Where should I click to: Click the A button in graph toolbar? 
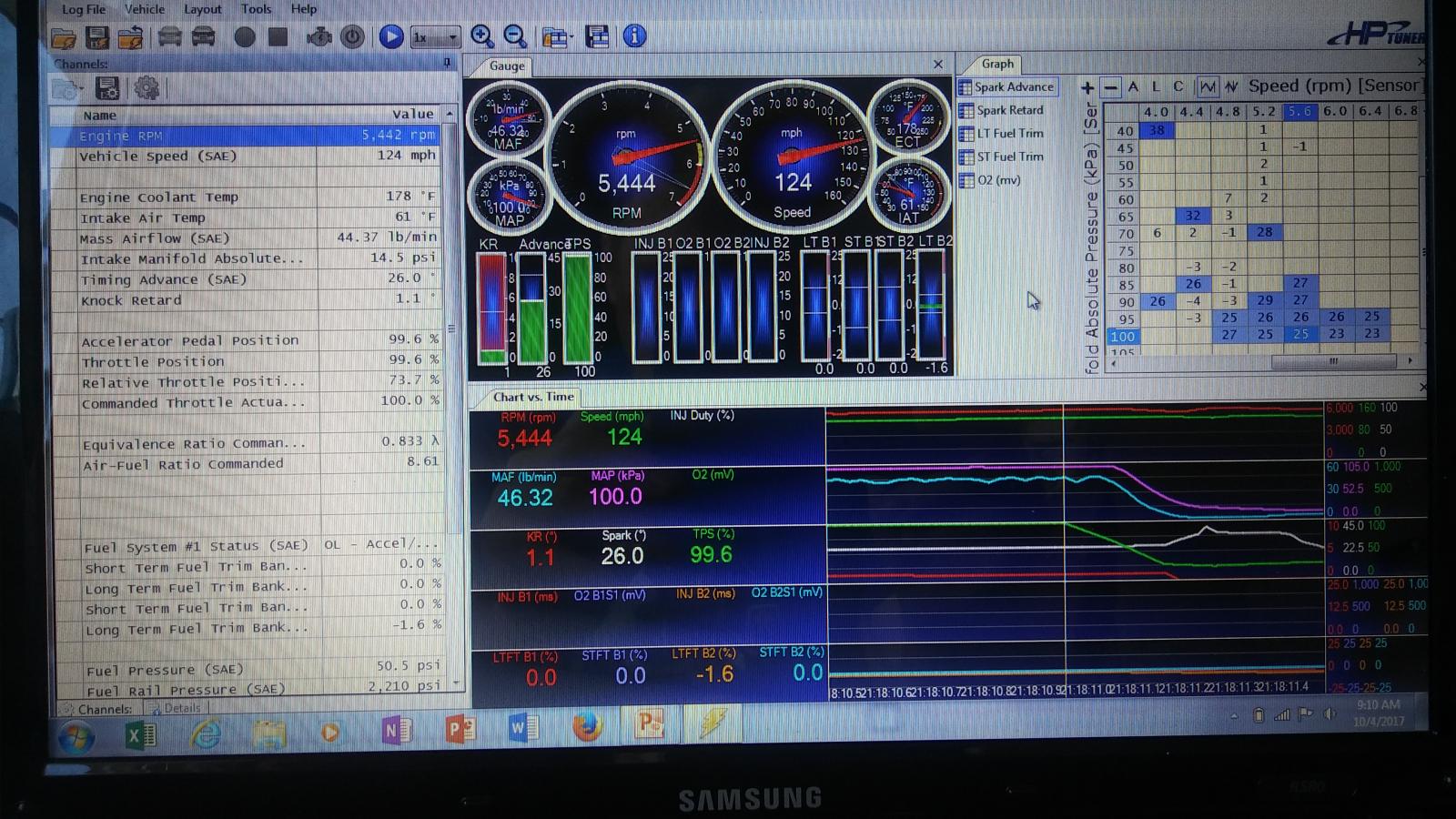tap(1133, 86)
